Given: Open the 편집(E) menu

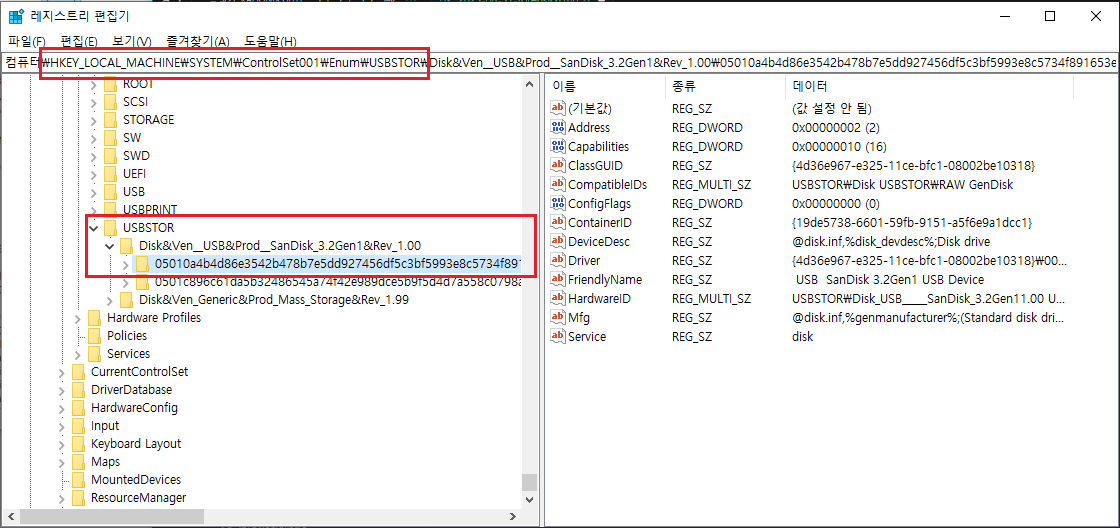Looking at the screenshot, I should [x=79, y=41].
